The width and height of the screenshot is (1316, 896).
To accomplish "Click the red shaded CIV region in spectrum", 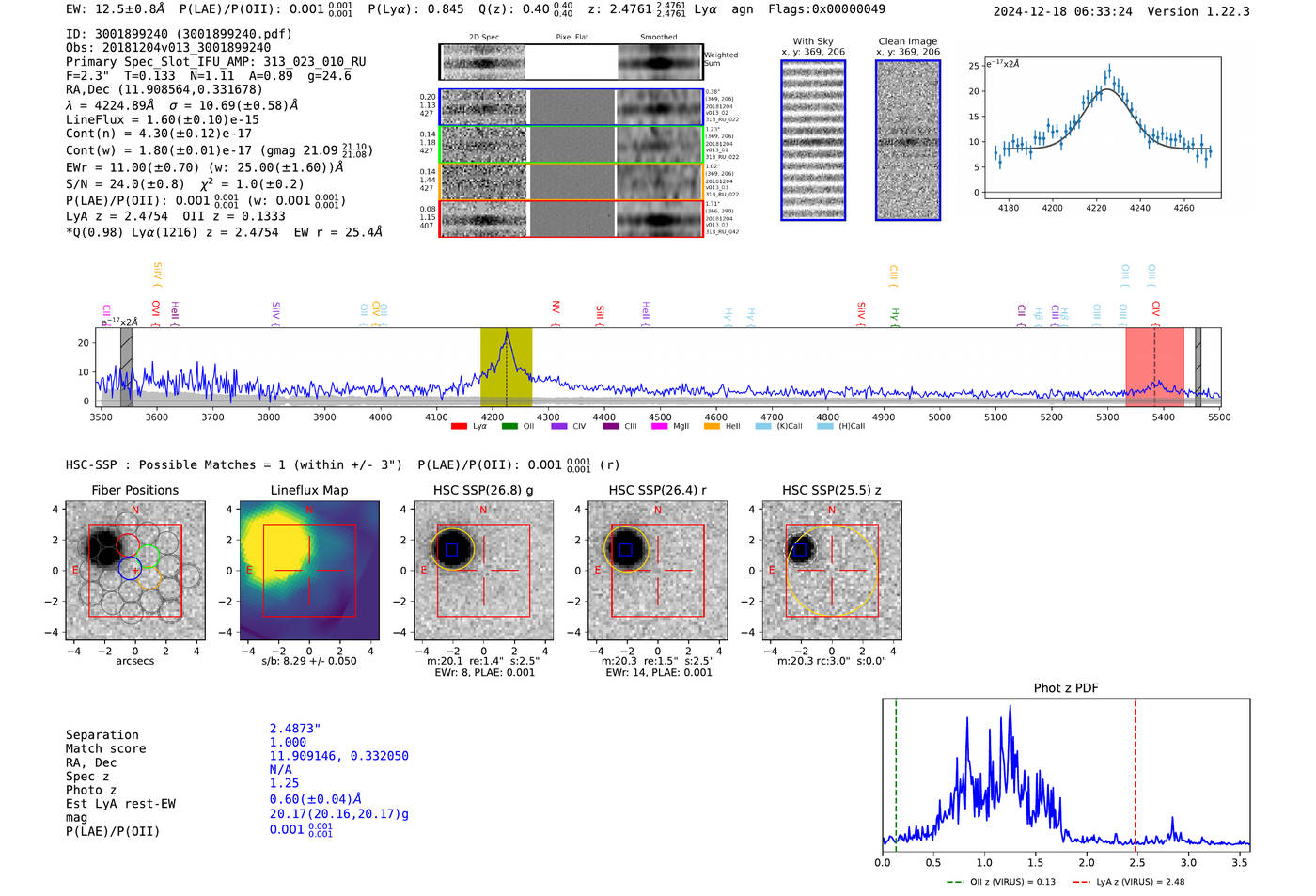I will (x=1154, y=367).
